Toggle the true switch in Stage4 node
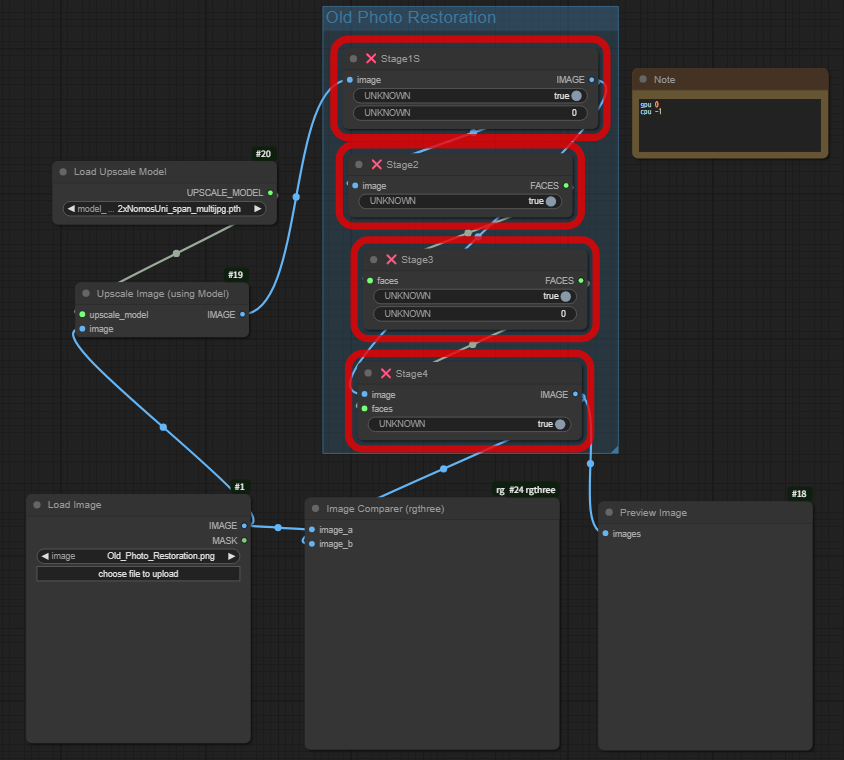The width and height of the screenshot is (844, 760). point(559,424)
